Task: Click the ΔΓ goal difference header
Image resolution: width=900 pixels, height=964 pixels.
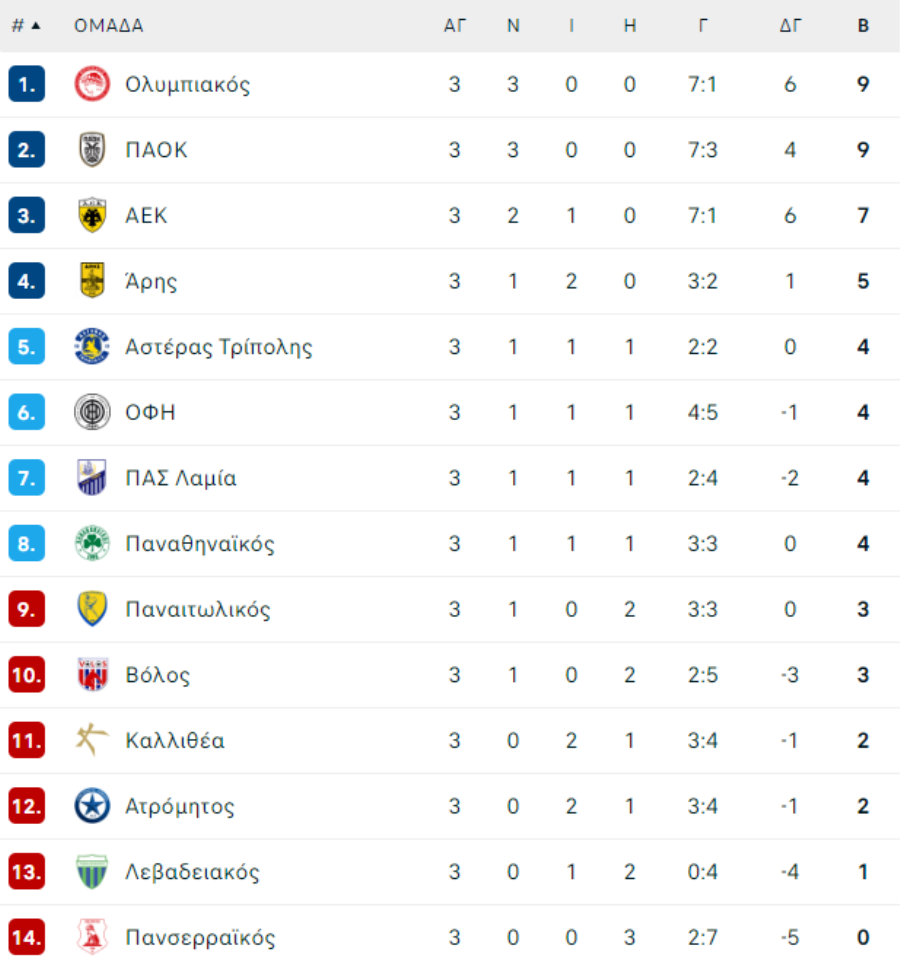Action: pos(791,26)
